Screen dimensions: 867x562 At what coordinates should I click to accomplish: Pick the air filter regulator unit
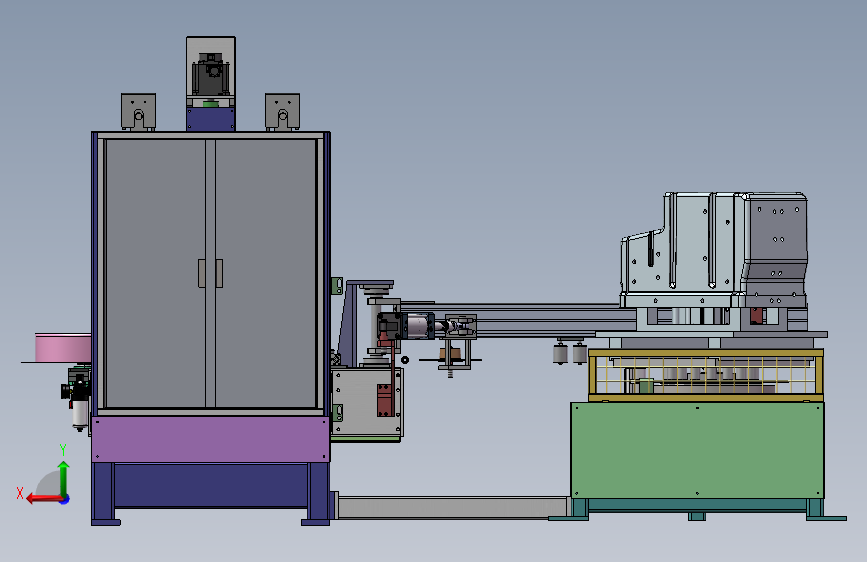pos(78,399)
